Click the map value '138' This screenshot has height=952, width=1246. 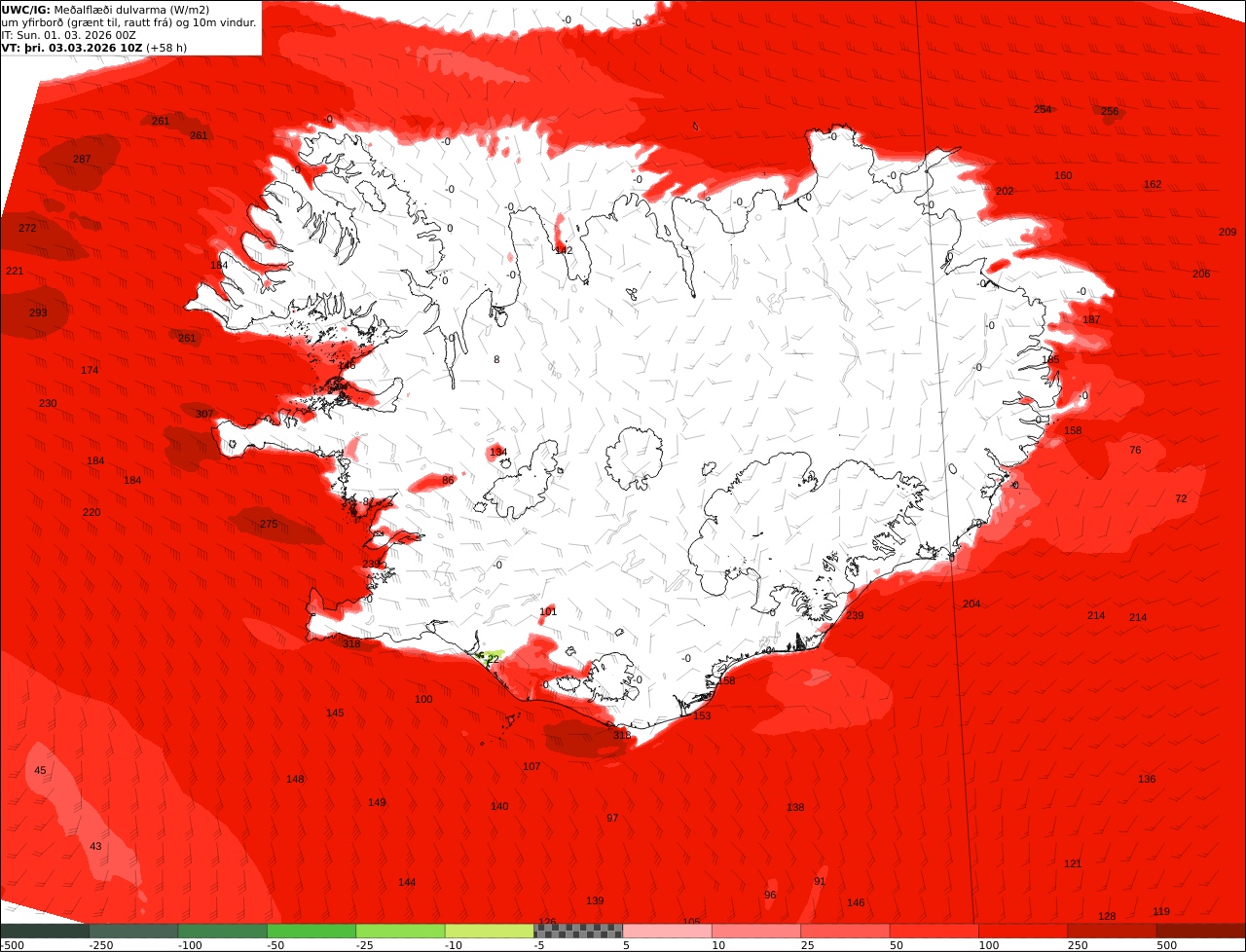pos(795,807)
